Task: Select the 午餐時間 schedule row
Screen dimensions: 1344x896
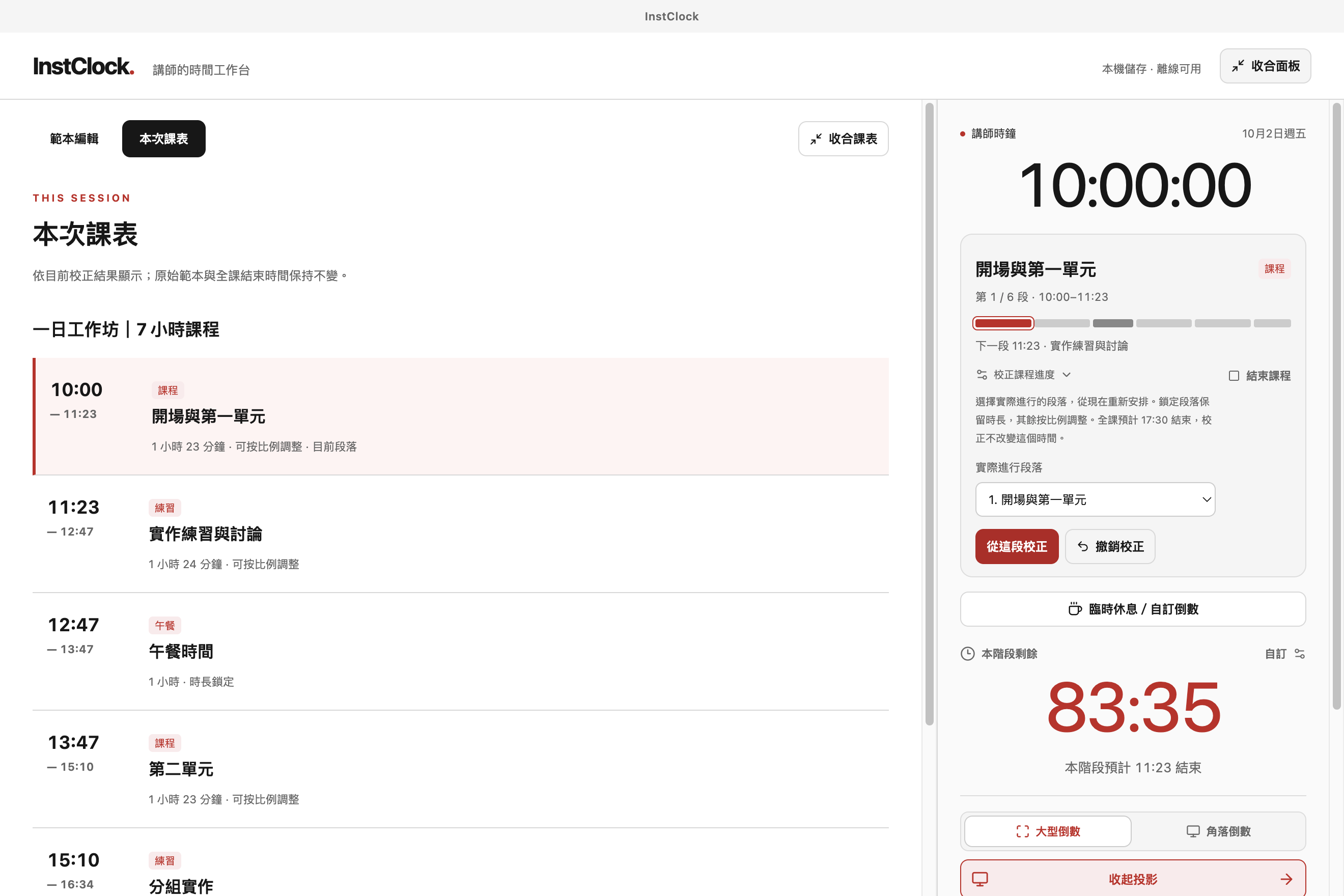Action: coord(461,652)
